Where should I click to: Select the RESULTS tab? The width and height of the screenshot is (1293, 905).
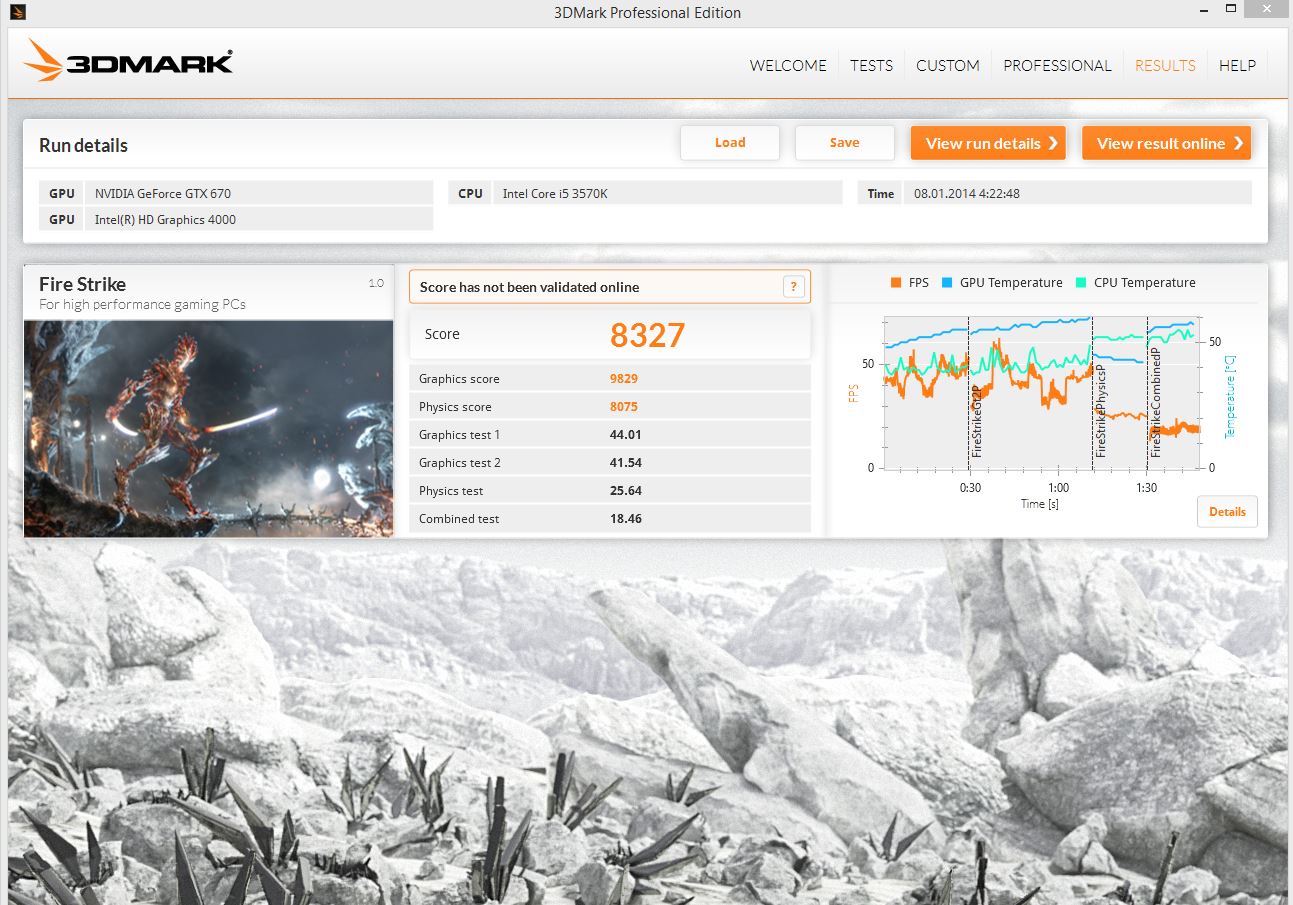(x=1165, y=66)
